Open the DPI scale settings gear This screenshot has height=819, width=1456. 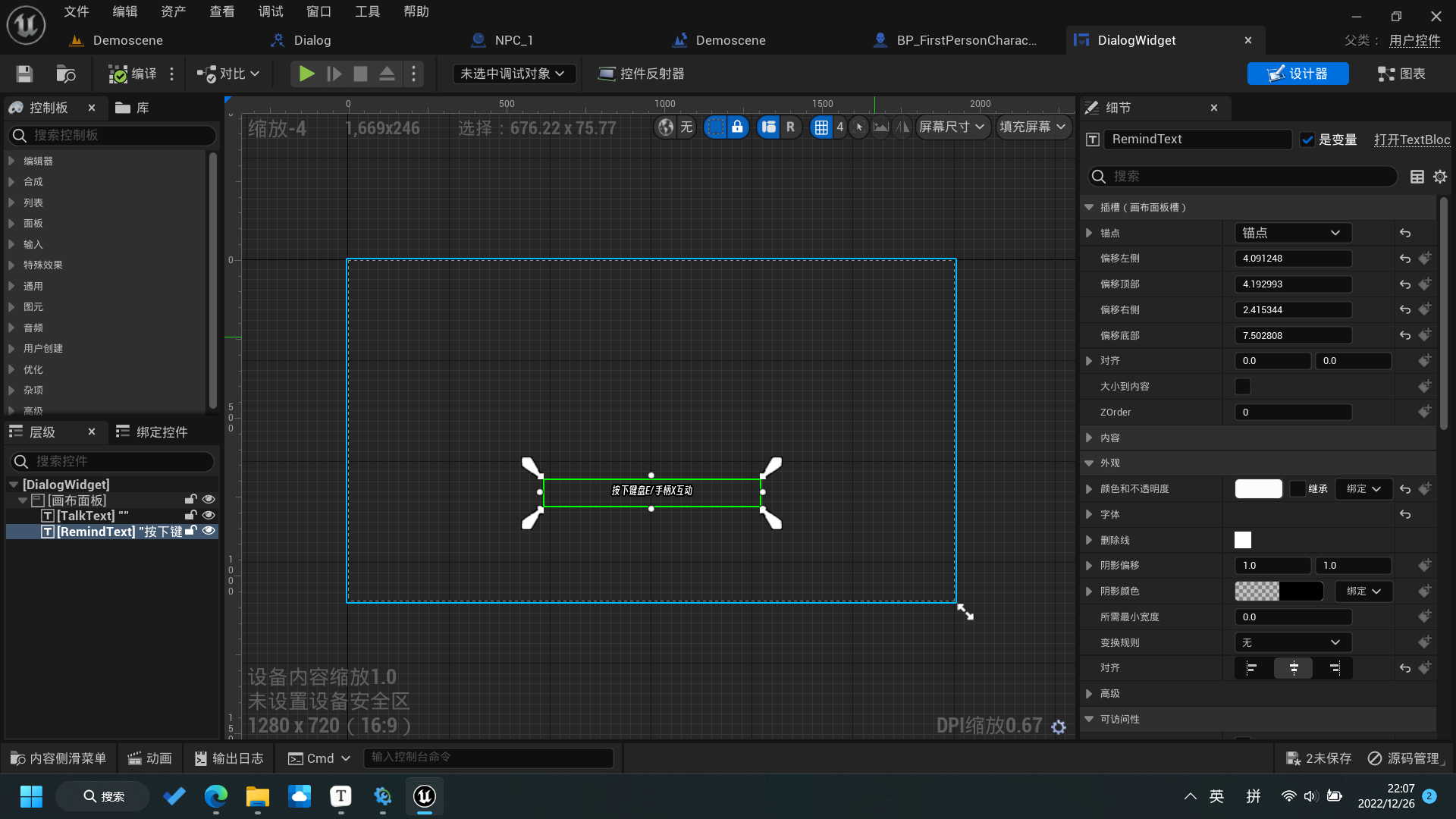(1059, 727)
